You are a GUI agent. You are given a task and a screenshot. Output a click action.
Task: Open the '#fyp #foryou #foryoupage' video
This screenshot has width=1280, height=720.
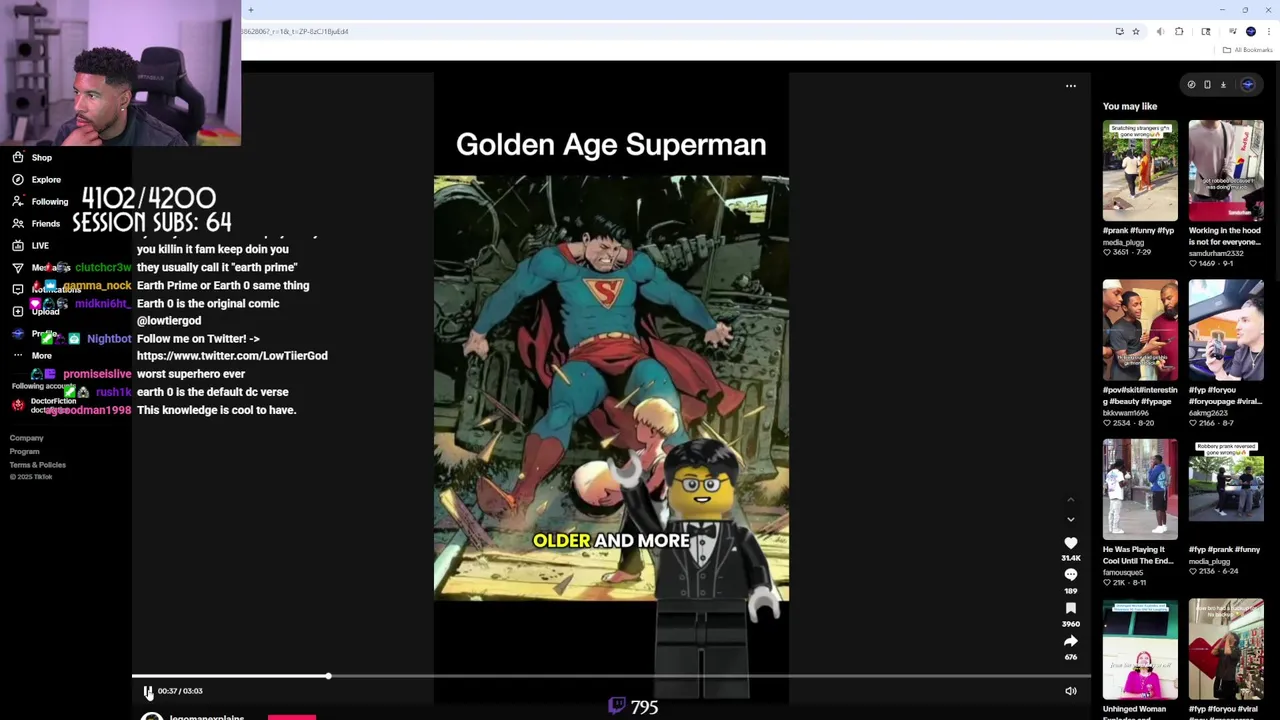(x=1226, y=330)
